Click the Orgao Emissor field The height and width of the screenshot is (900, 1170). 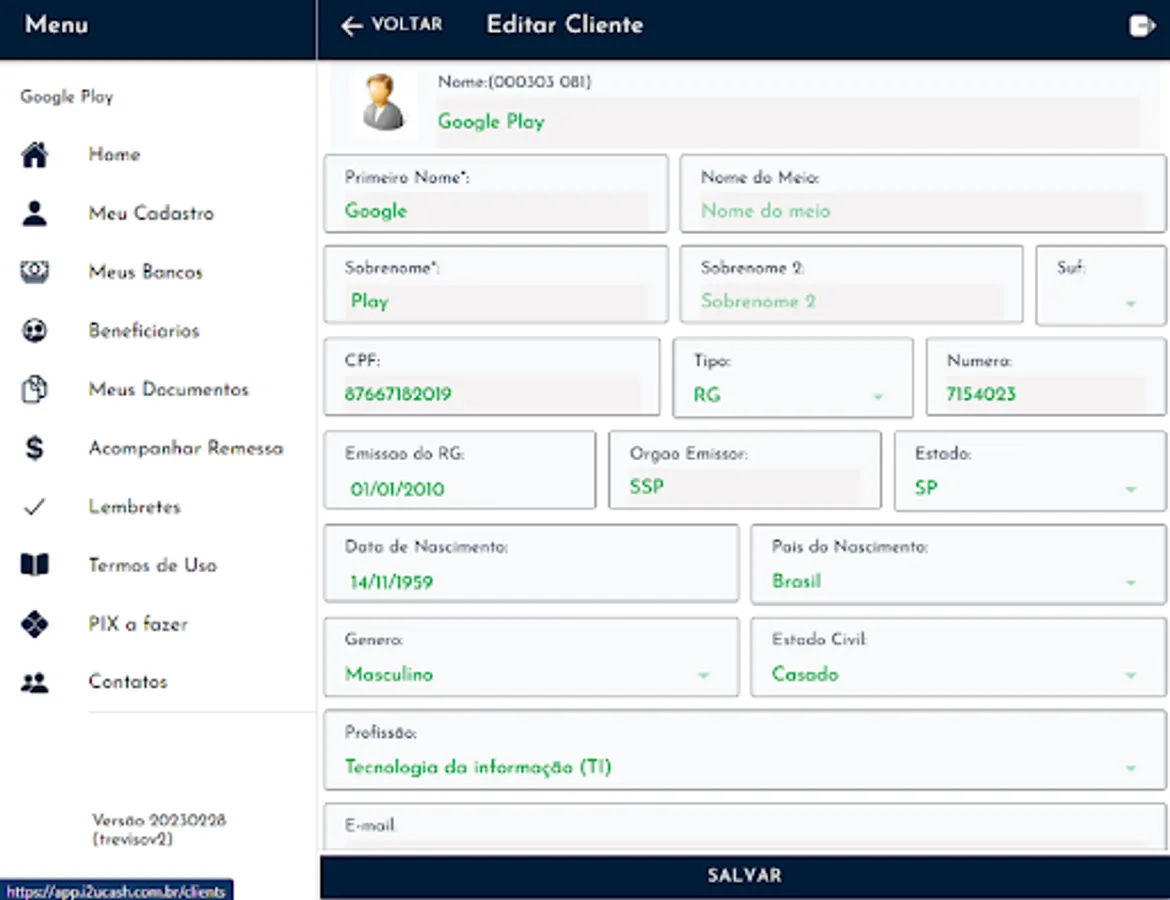(745, 471)
